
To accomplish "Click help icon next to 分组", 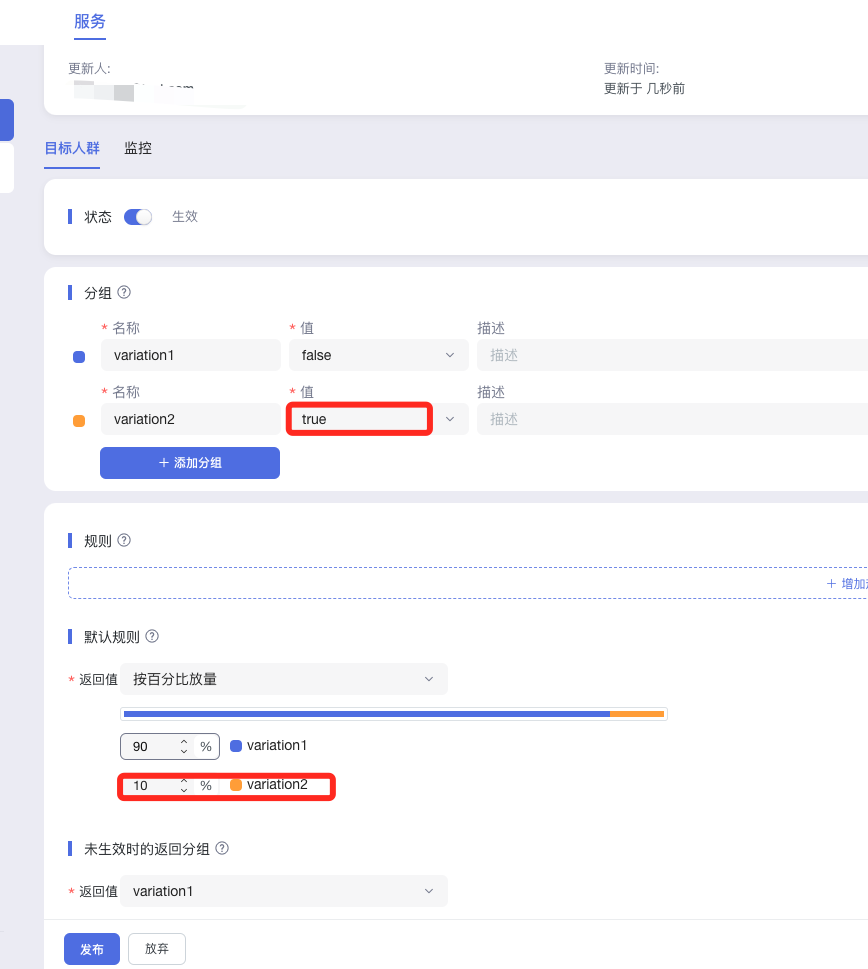I will (x=125, y=293).
